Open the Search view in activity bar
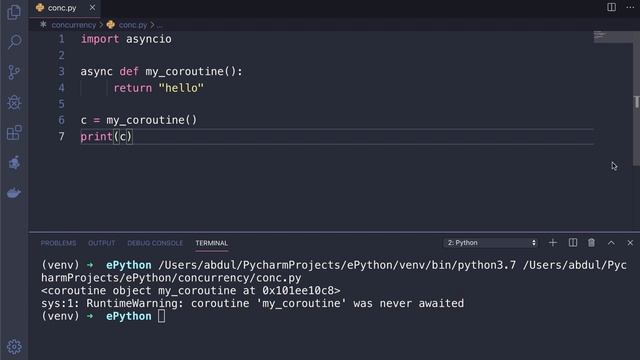Image resolution: width=640 pixels, height=360 pixels. [x=14, y=42]
